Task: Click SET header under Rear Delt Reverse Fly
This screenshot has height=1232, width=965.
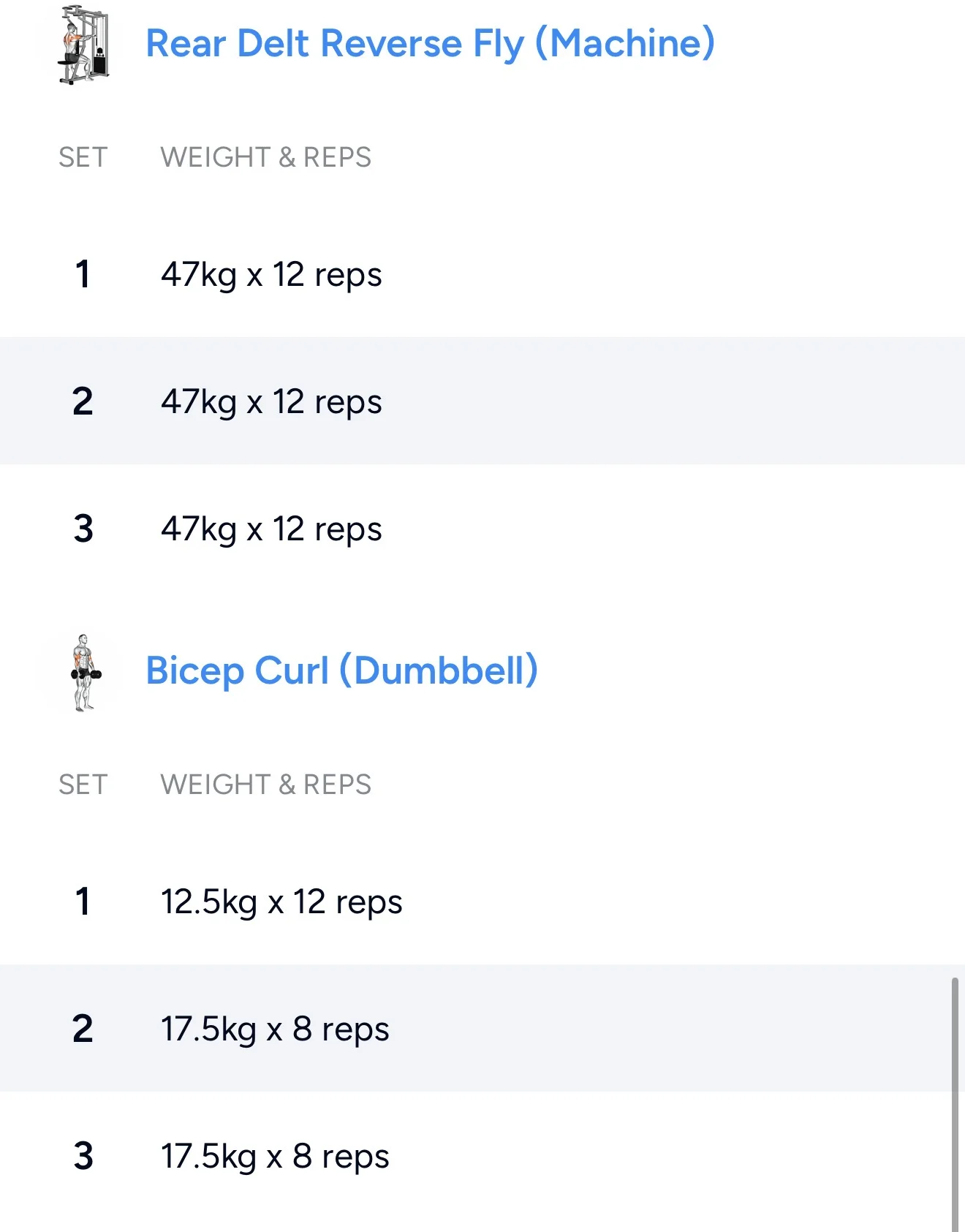Action: pos(83,157)
